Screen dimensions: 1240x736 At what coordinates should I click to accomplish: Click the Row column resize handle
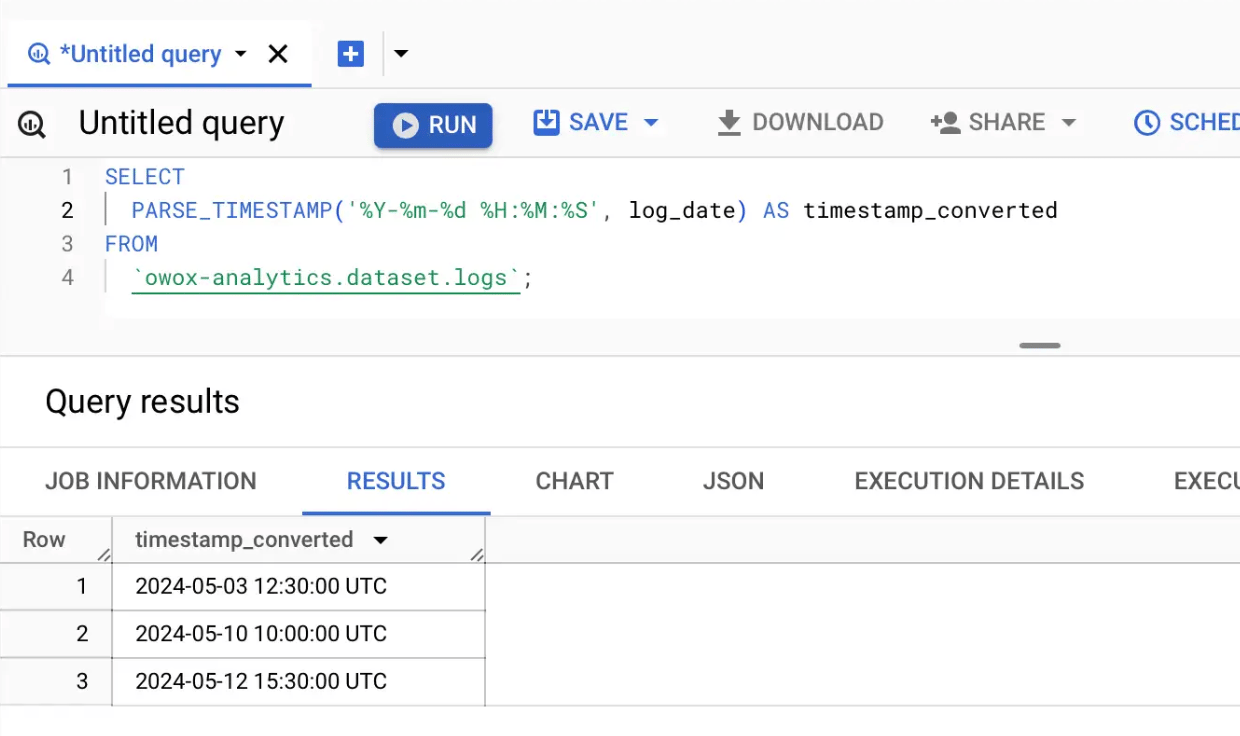[104, 555]
